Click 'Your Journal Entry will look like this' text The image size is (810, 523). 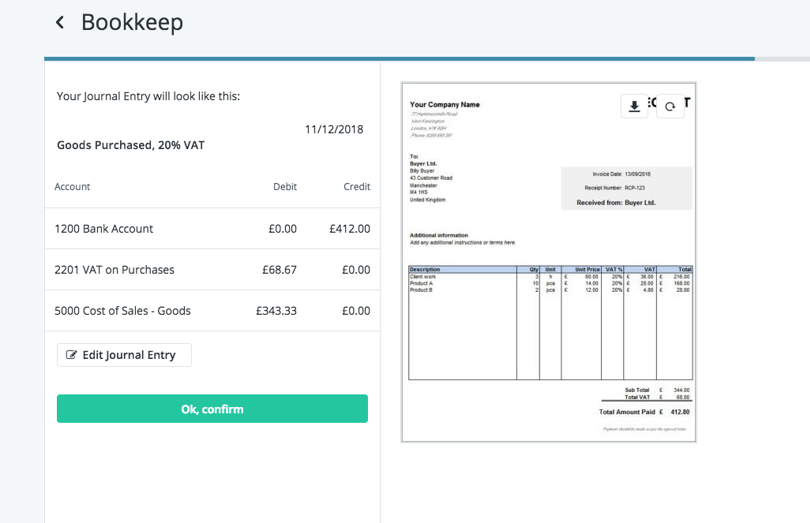pos(148,96)
